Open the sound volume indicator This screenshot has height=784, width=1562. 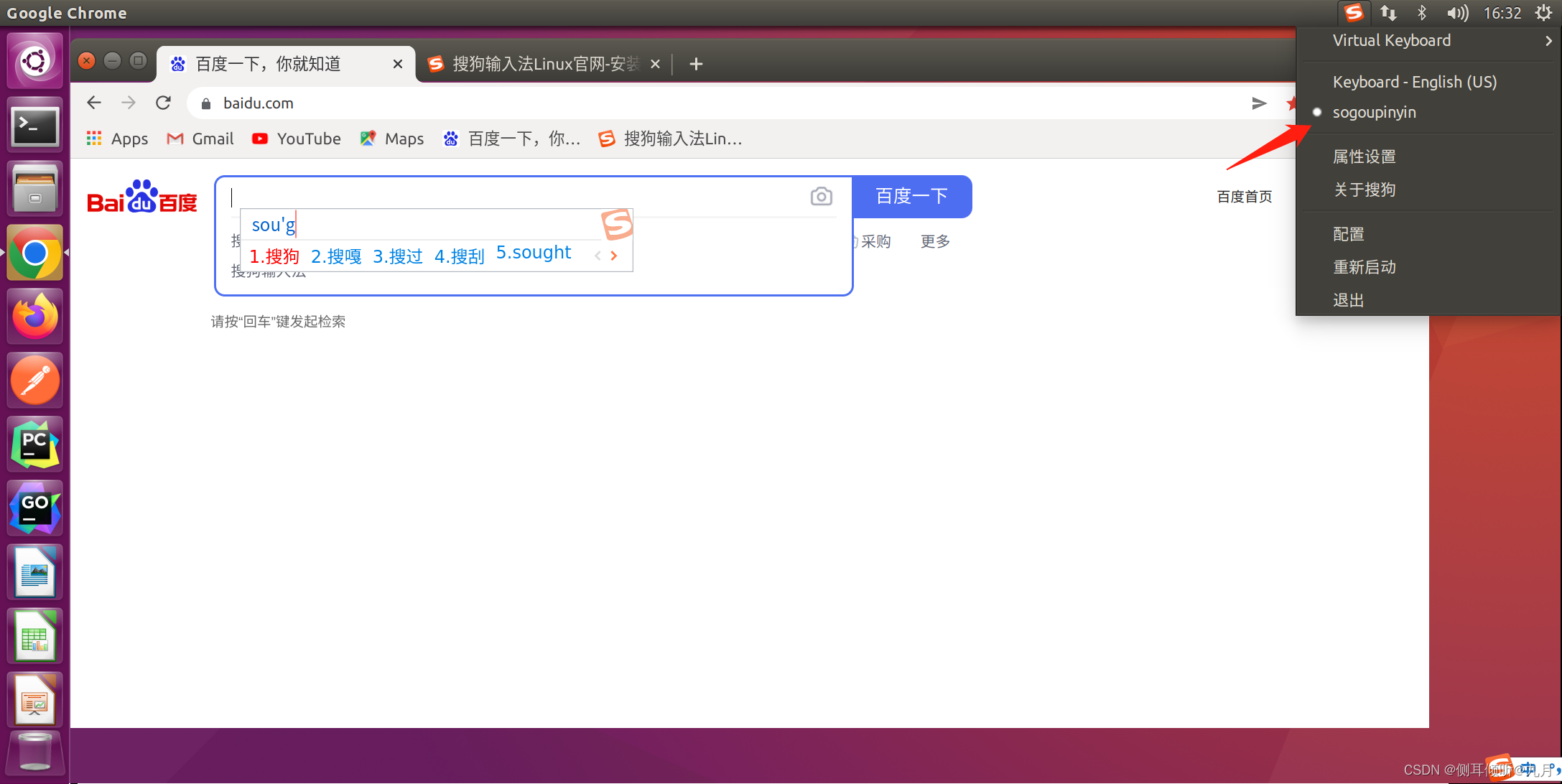[1457, 13]
